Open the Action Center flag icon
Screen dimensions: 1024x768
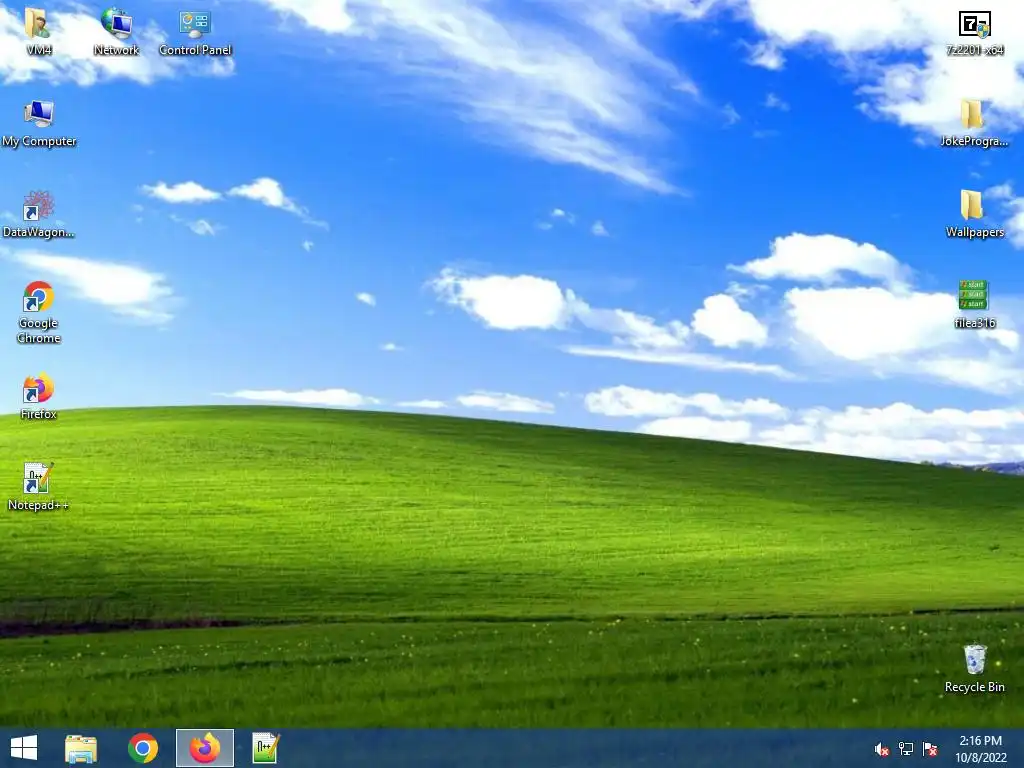930,749
